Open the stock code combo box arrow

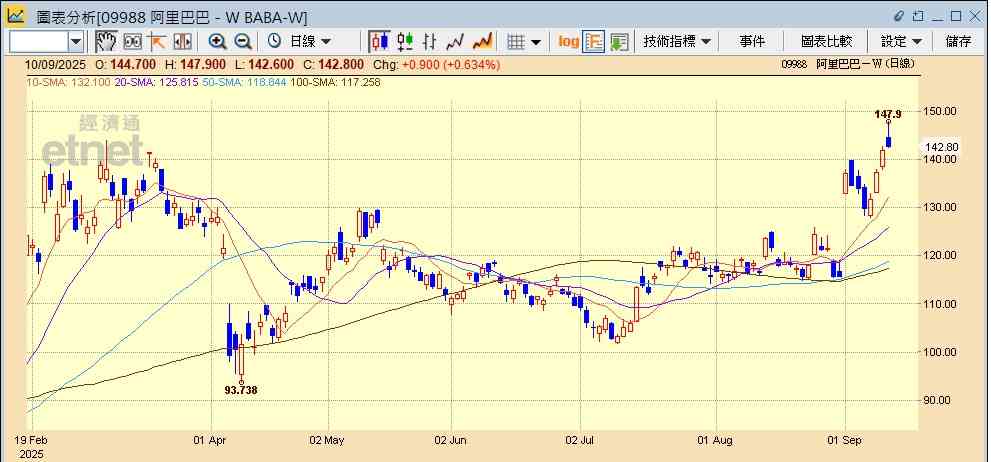point(76,42)
